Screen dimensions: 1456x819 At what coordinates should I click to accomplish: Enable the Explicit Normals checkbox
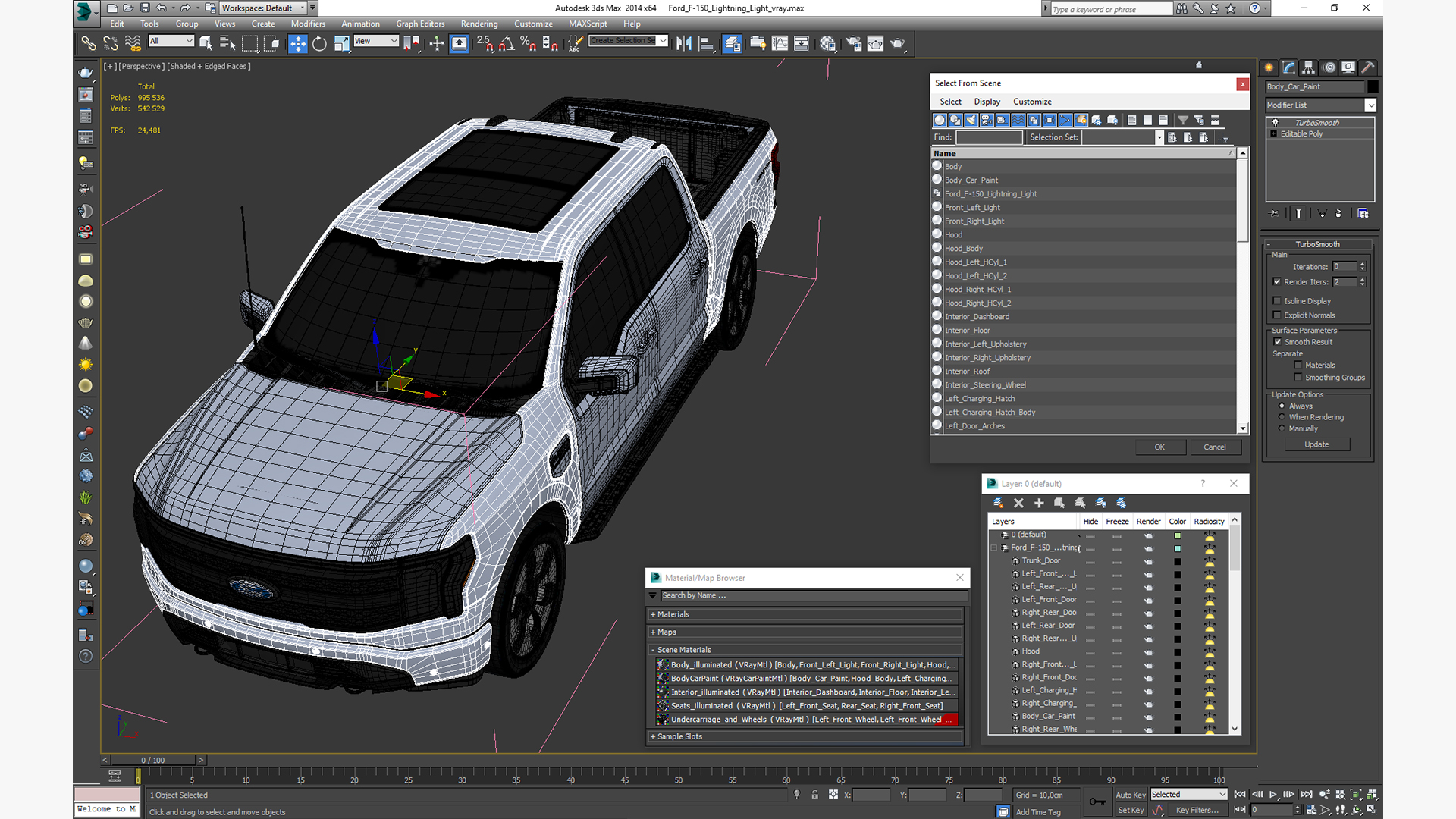point(1277,315)
